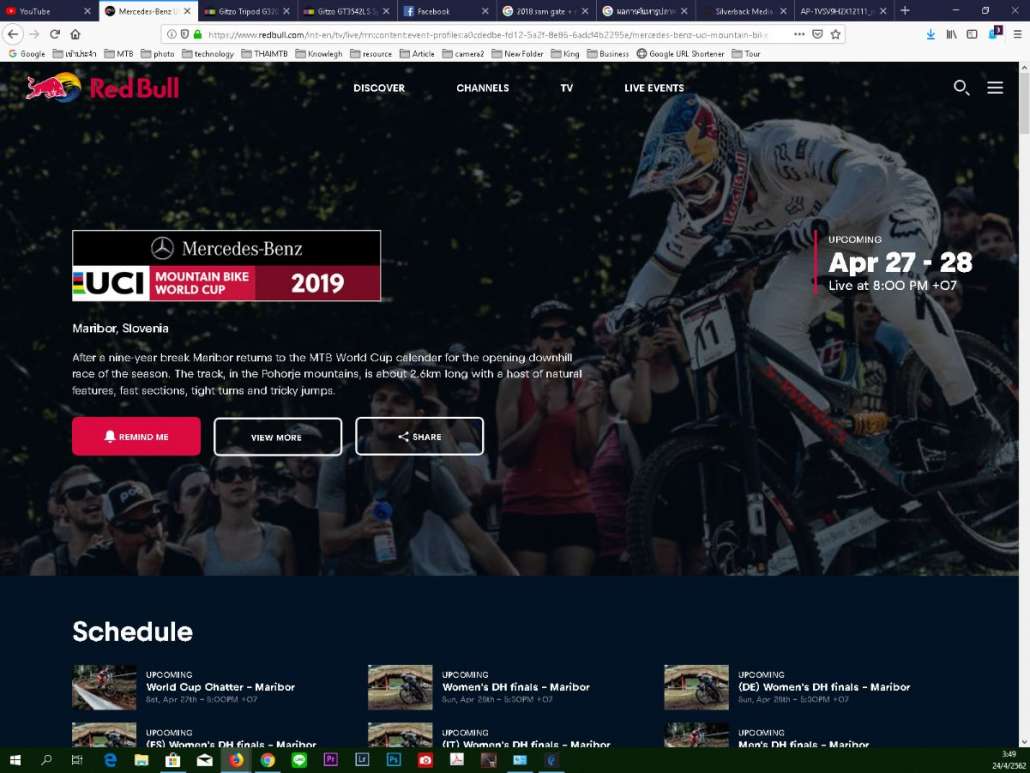
Task: Open technology bookmarks folder
Action: [x=208, y=54]
